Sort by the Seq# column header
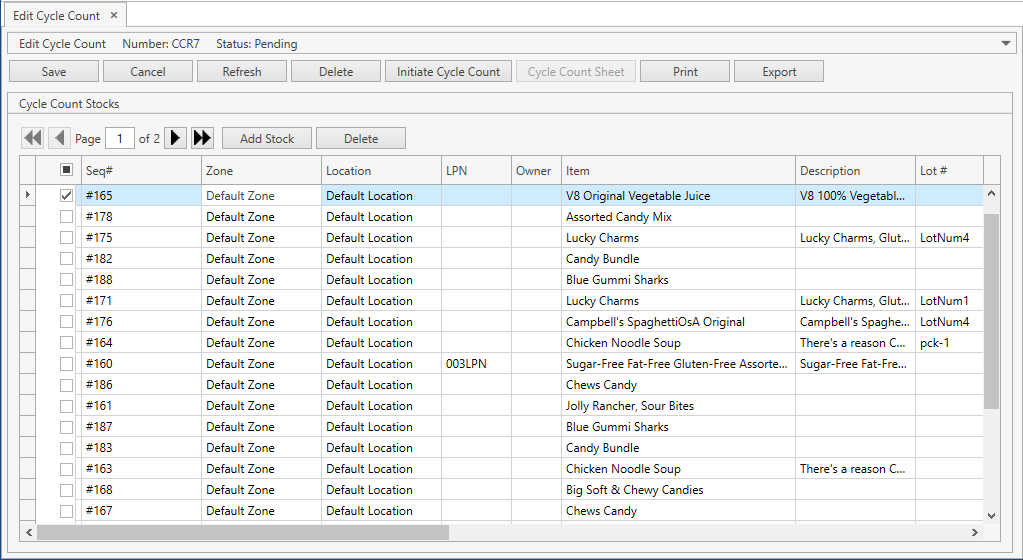This screenshot has width=1023, height=560. coord(140,171)
